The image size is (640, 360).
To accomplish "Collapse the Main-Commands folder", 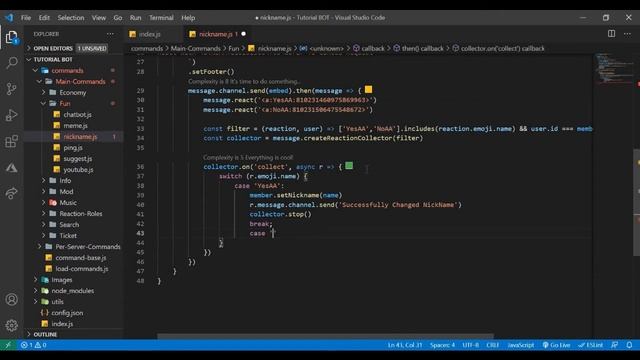I will coord(73,81).
